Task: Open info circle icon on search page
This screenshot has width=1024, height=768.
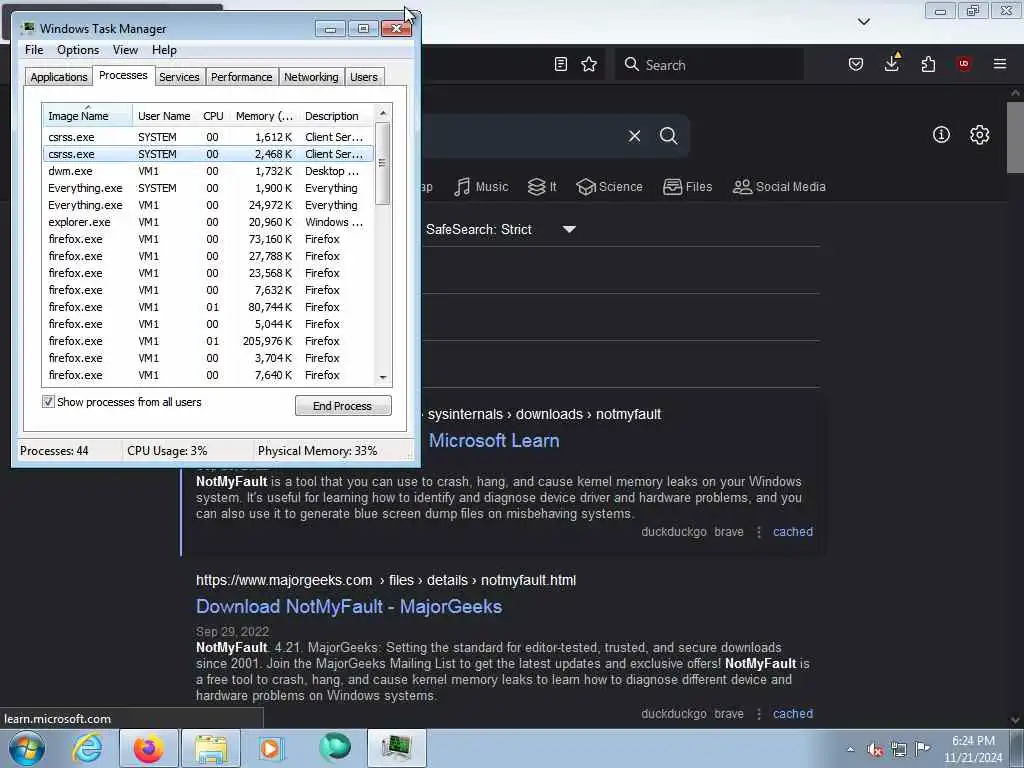Action: (941, 135)
